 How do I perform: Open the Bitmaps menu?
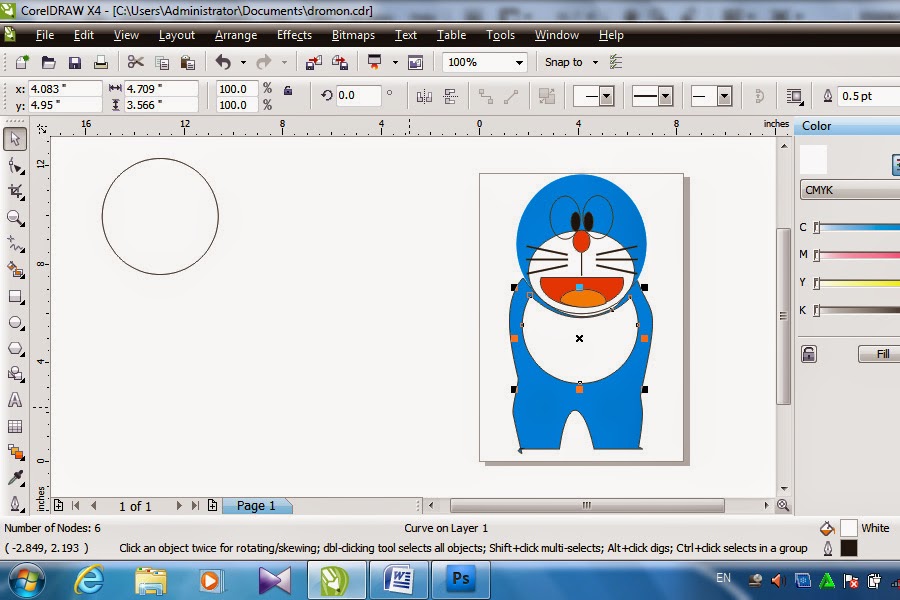[353, 35]
